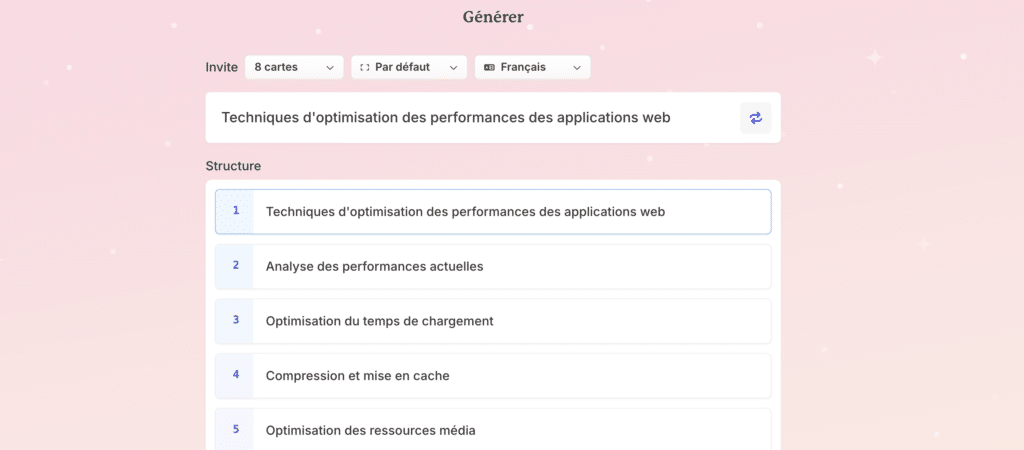Select card number 1 handle
This screenshot has height=450, width=1024.
(235, 211)
